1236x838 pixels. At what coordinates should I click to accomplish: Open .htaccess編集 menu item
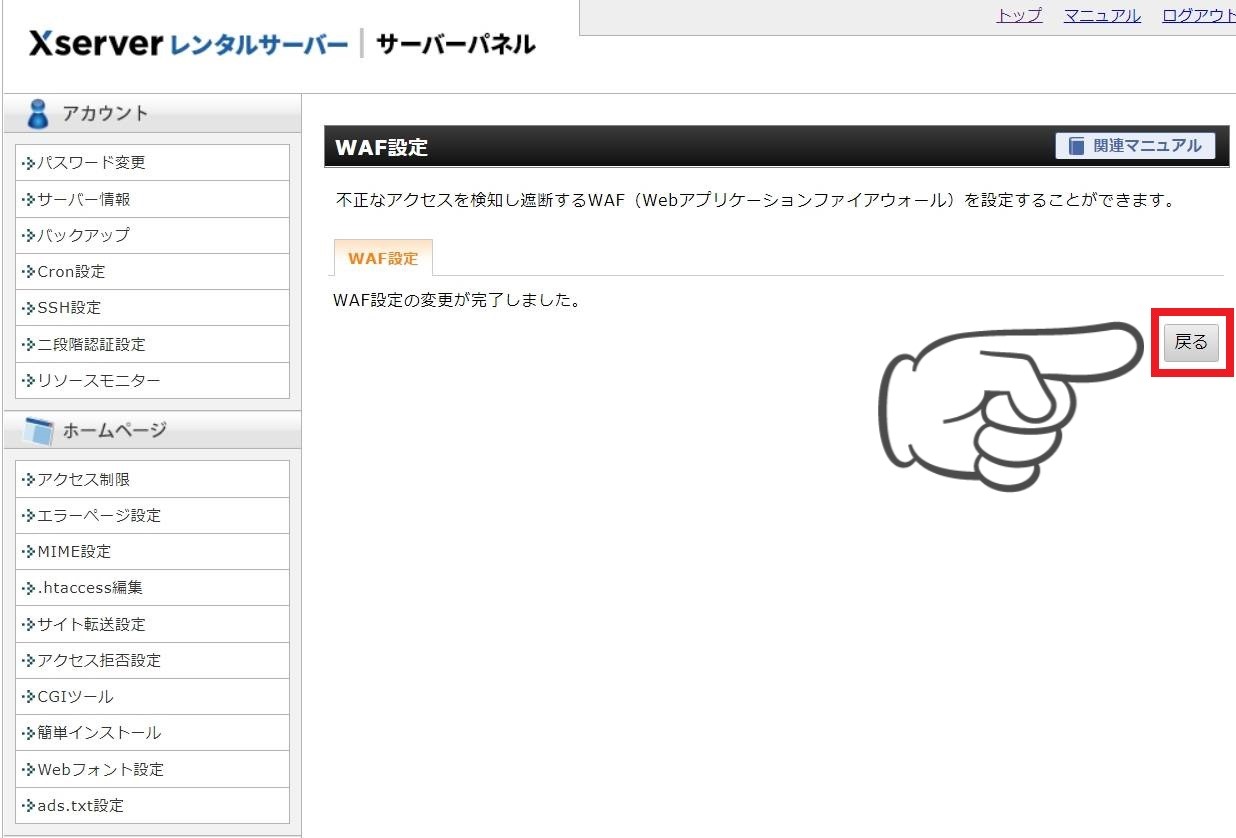coord(90,587)
